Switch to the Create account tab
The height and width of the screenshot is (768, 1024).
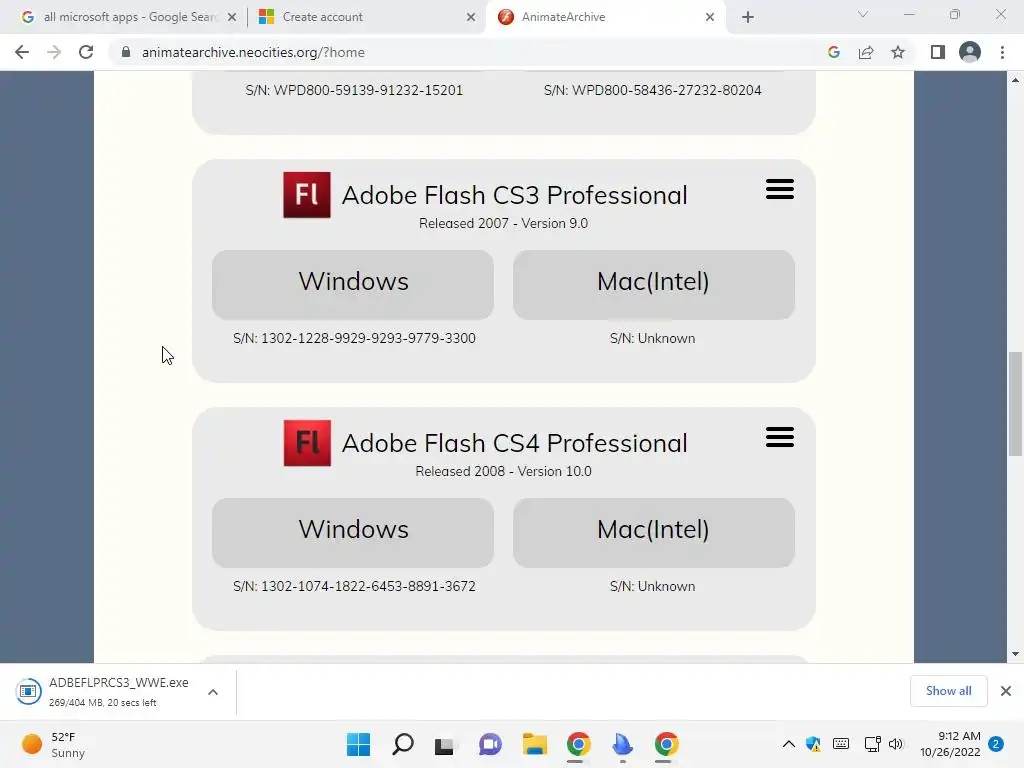click(366, 17)
